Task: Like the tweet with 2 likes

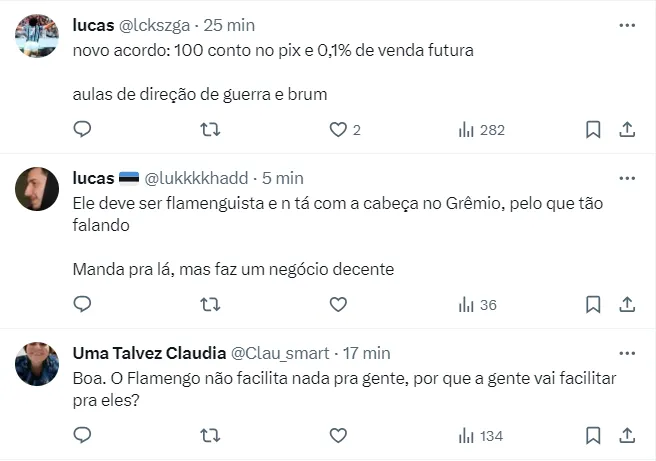Action: (x=338, y=129)
